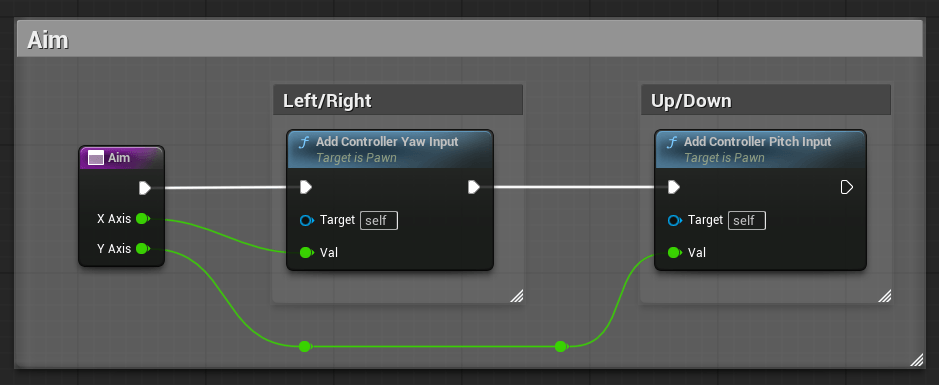This screenshot has height=385, width=939.
Task: Click the Aim input axis event node title
Action: (119, 158)
